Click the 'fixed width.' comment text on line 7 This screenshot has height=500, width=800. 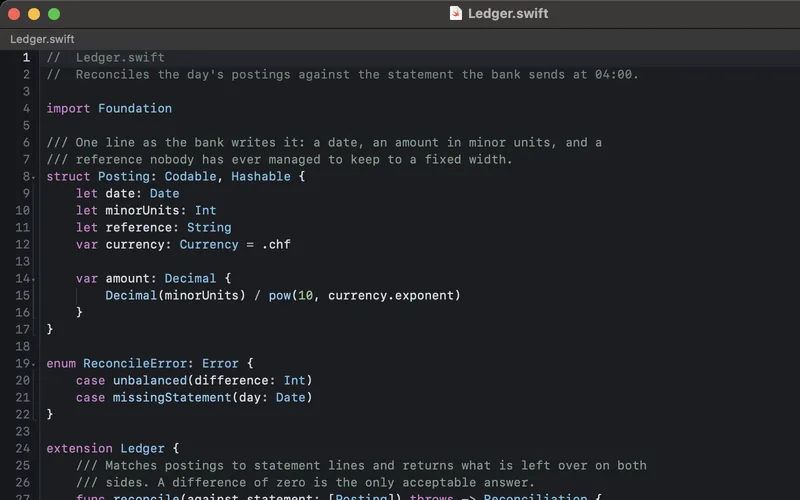pos(468,159)
